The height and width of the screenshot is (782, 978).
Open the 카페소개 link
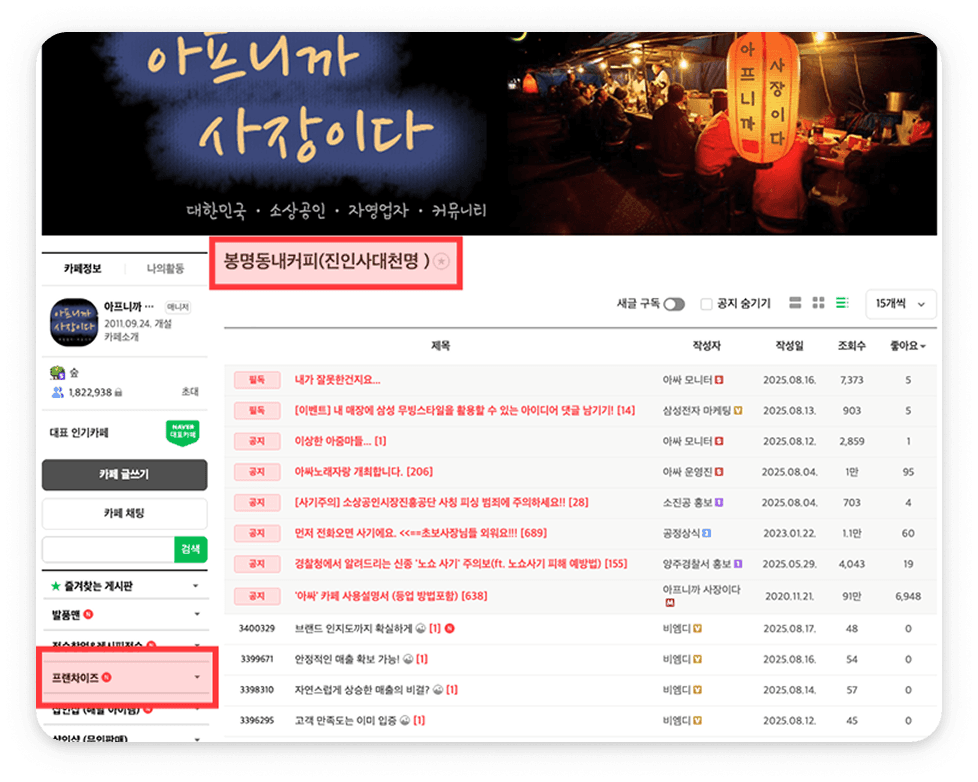click(121, 337)
